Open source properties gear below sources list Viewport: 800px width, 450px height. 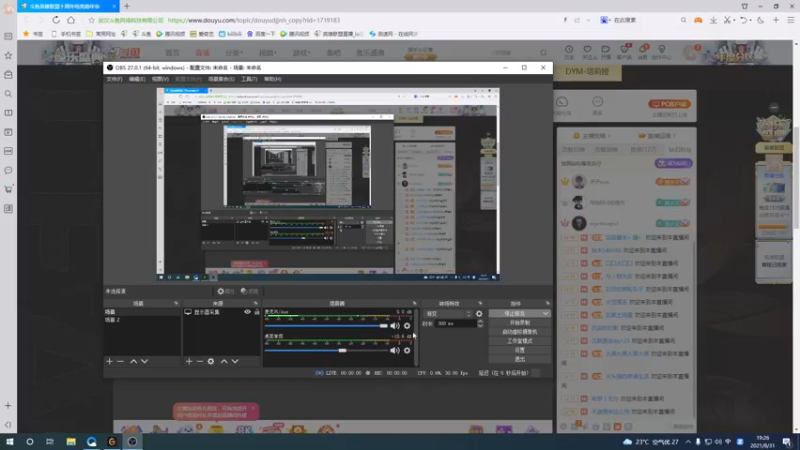click(x=211, y=361)
